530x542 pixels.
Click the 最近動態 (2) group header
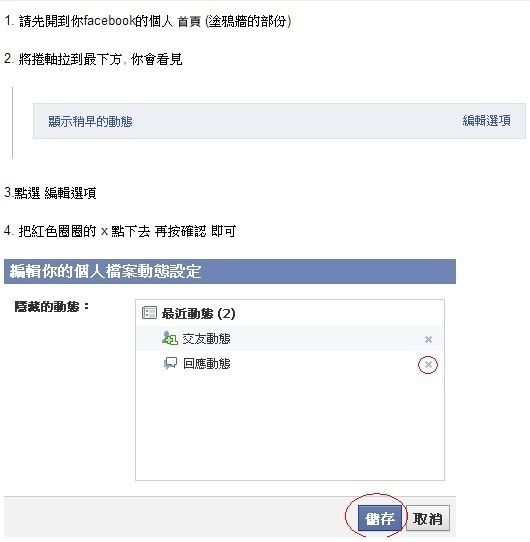[x=198, y=313]
